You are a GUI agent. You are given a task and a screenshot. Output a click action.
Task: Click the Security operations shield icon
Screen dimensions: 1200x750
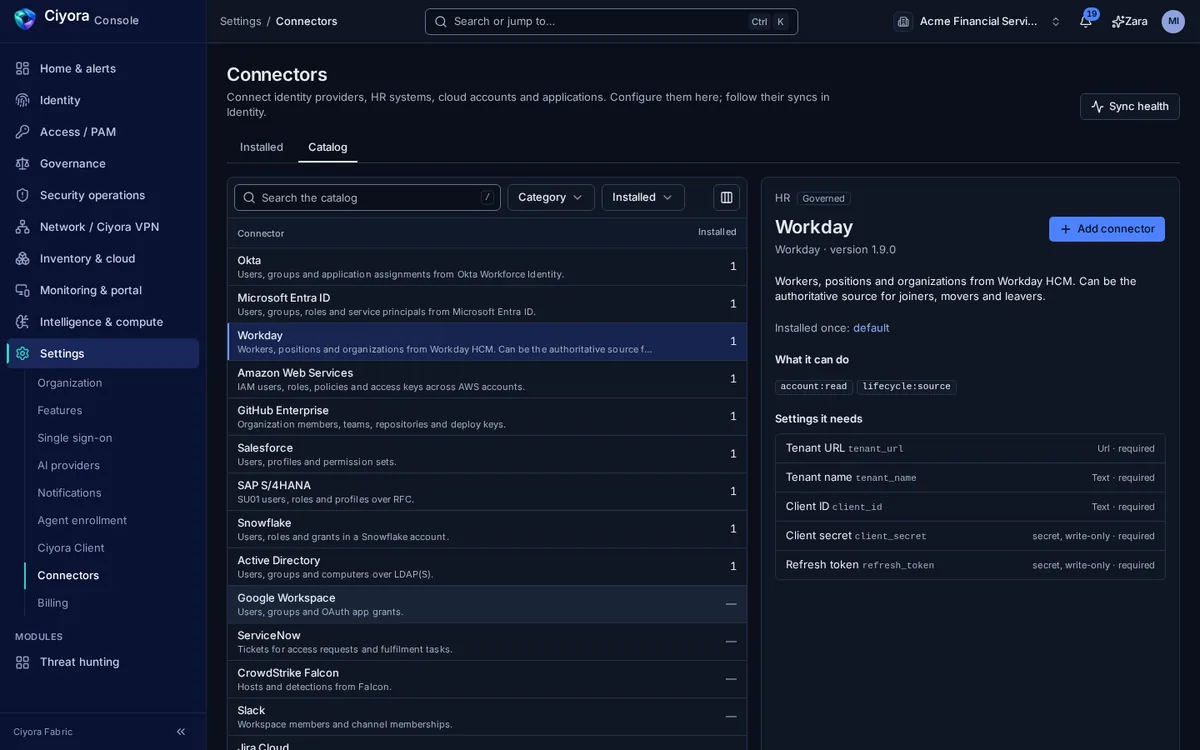(x=22, y=195)
